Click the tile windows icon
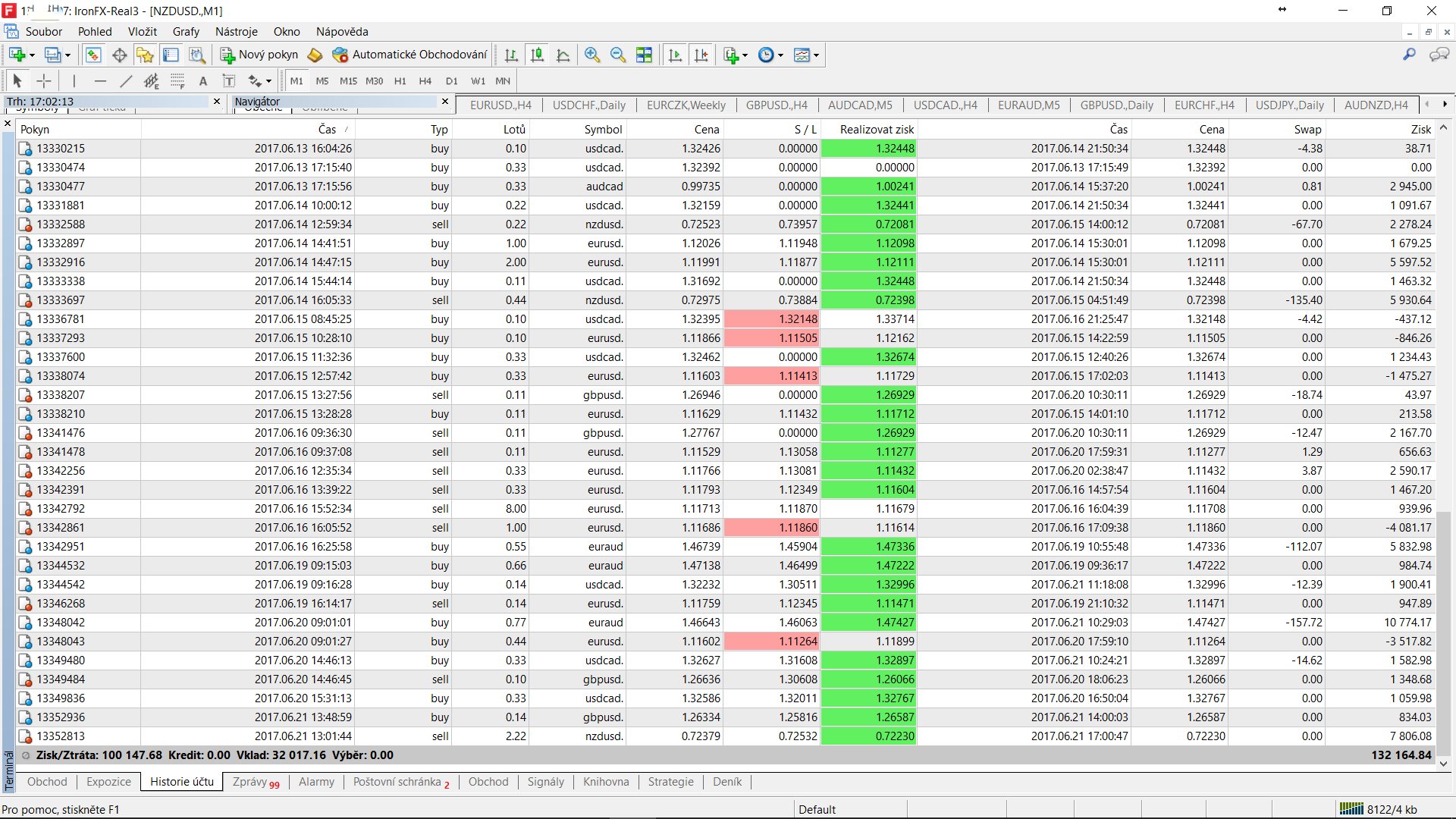1456x819 pixels. click(644, 55)
